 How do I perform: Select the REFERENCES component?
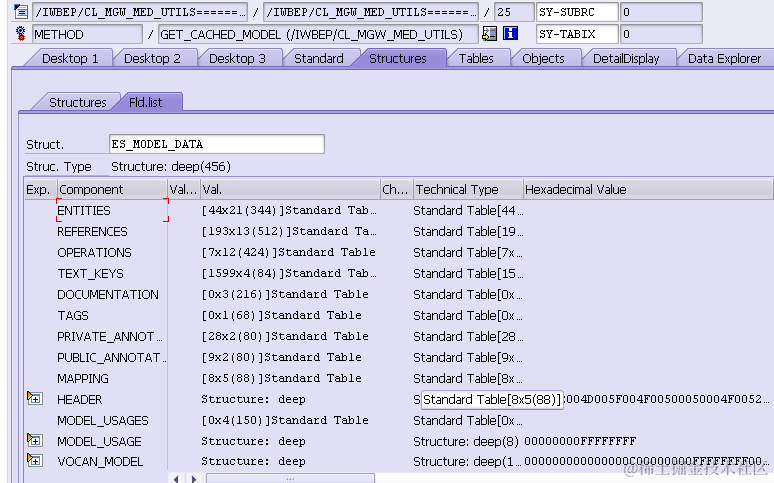(x=92, y=232)
